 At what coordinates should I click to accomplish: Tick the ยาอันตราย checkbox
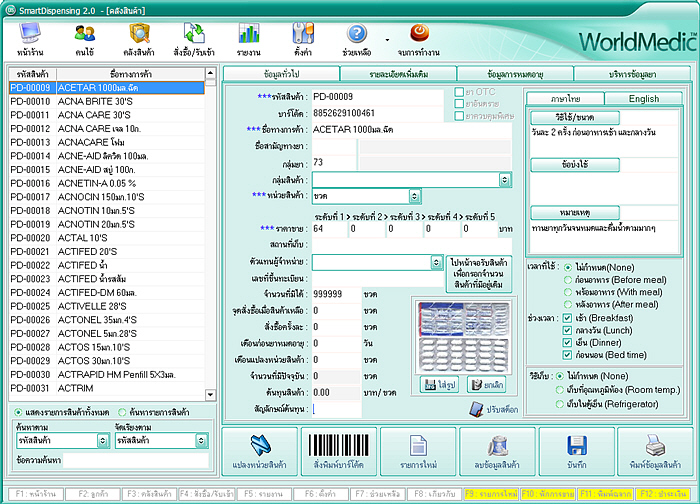(x=459, y=104)
